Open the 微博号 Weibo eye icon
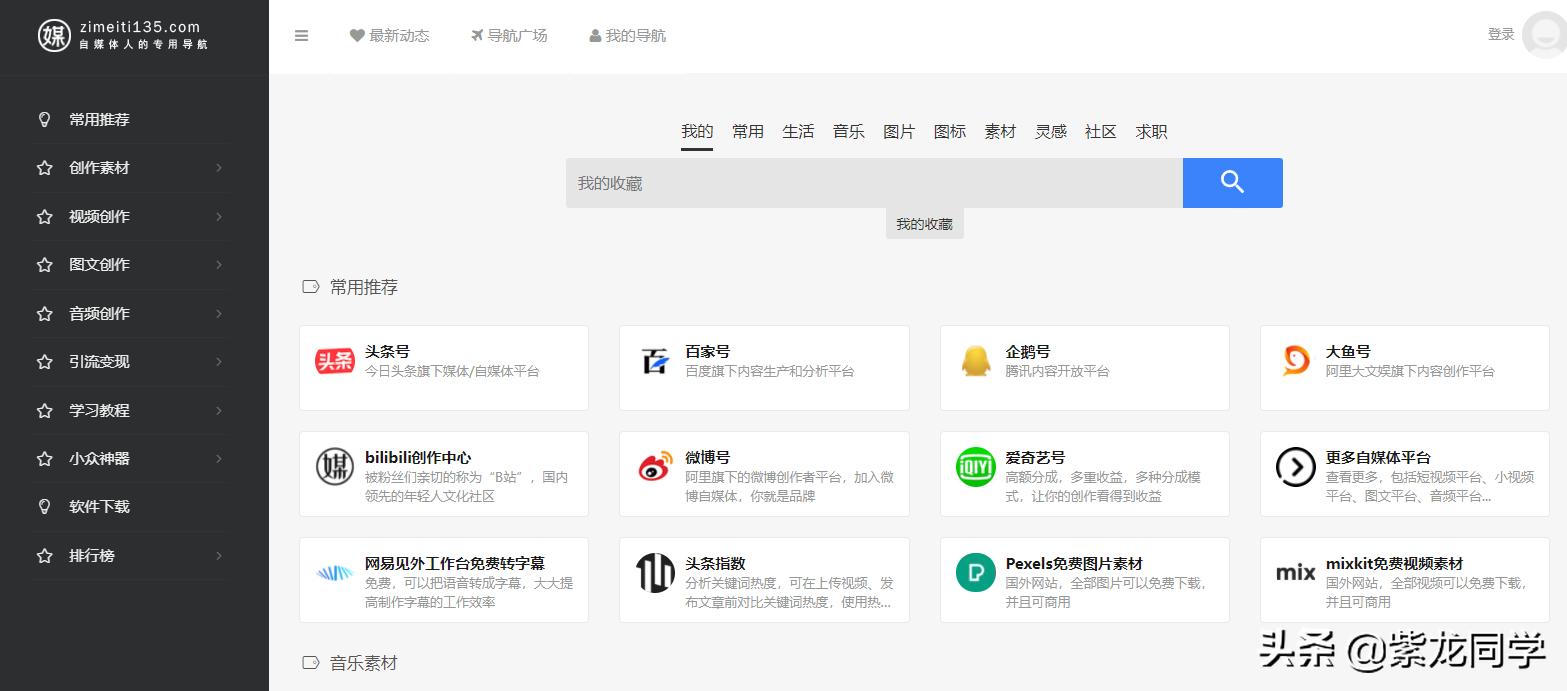Image resolution: width=1567 pixels, height=691 pixels. (655, 467)
